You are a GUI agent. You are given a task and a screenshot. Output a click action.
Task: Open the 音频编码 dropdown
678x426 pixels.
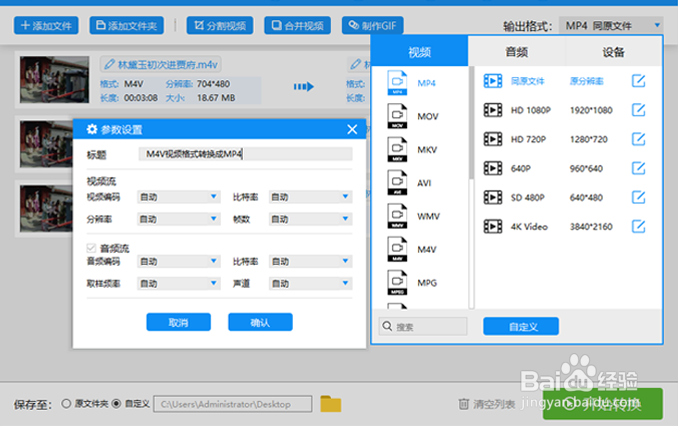[179, 261]
